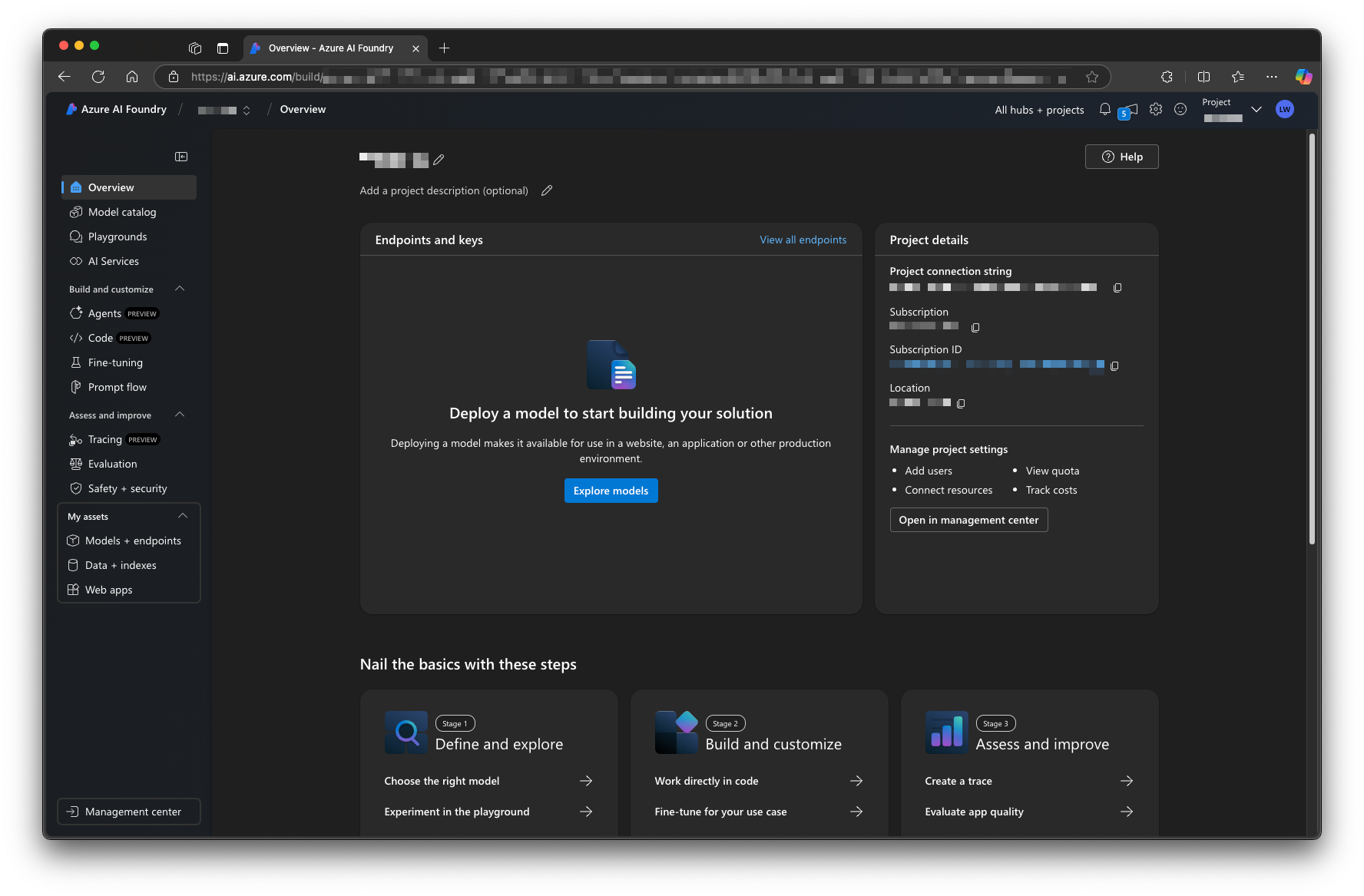Click the Explore models button
This screenshot has height=896, width=1364.
click(611, 491)
